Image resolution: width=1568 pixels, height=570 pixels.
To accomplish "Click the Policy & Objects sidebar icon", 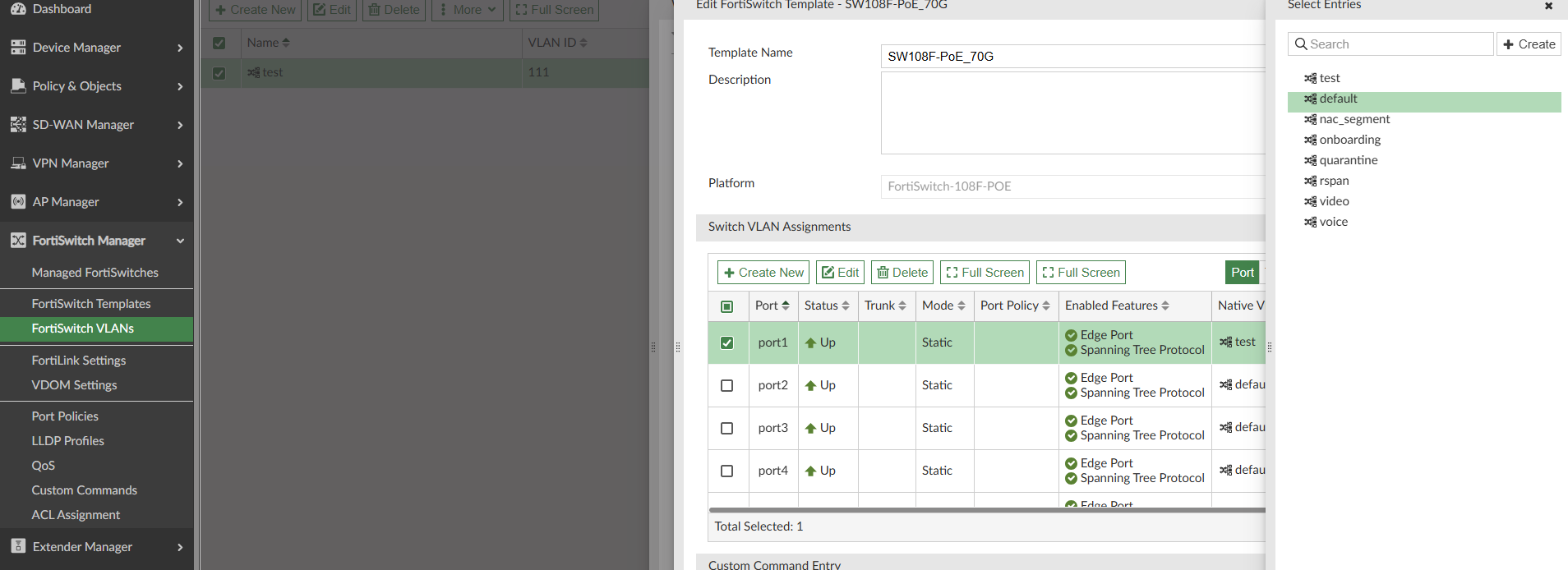I will pos(18,86).
